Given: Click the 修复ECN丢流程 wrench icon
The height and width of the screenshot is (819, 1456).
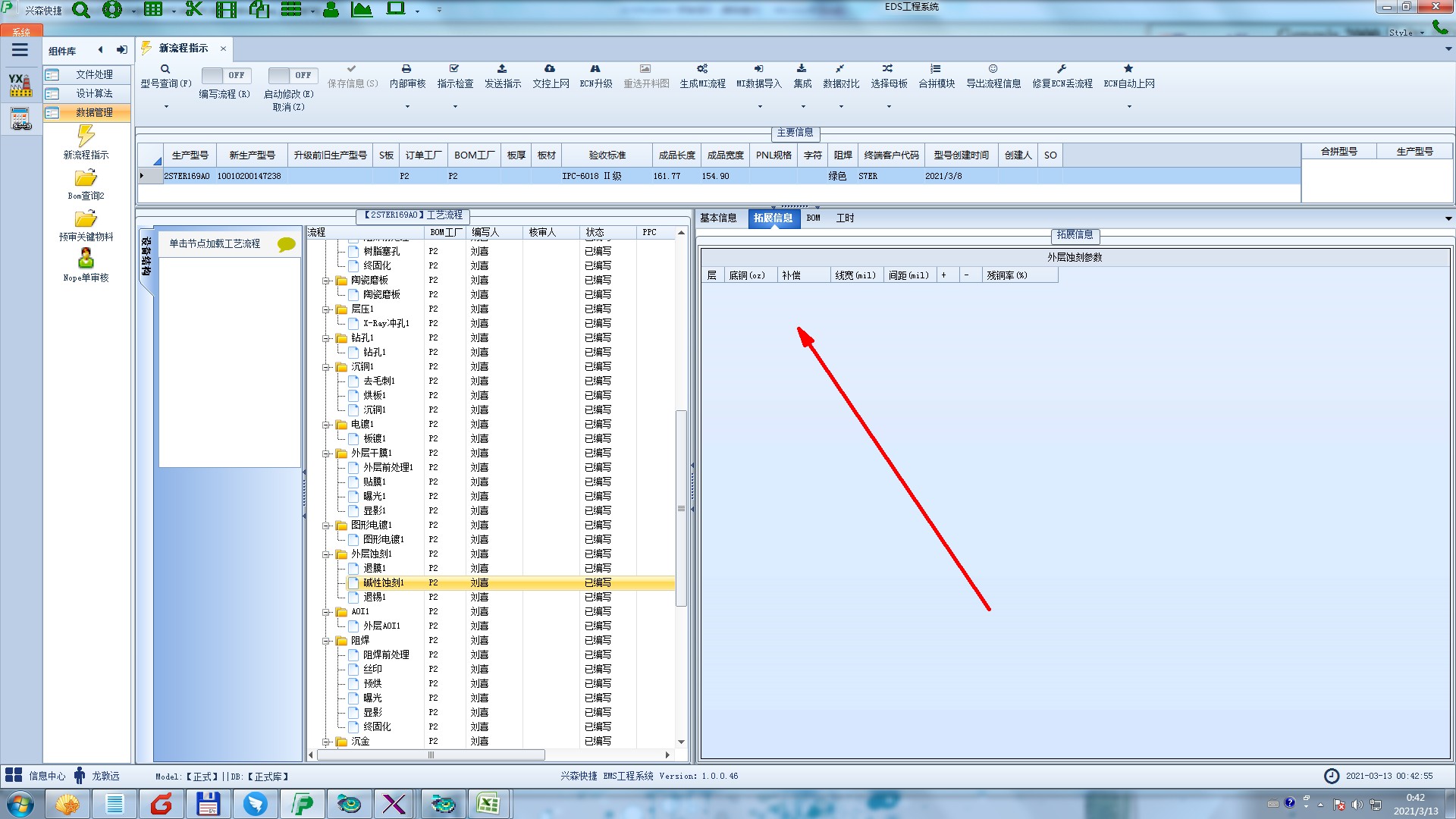Looking at the screenshot, I should coord(1062,69).
